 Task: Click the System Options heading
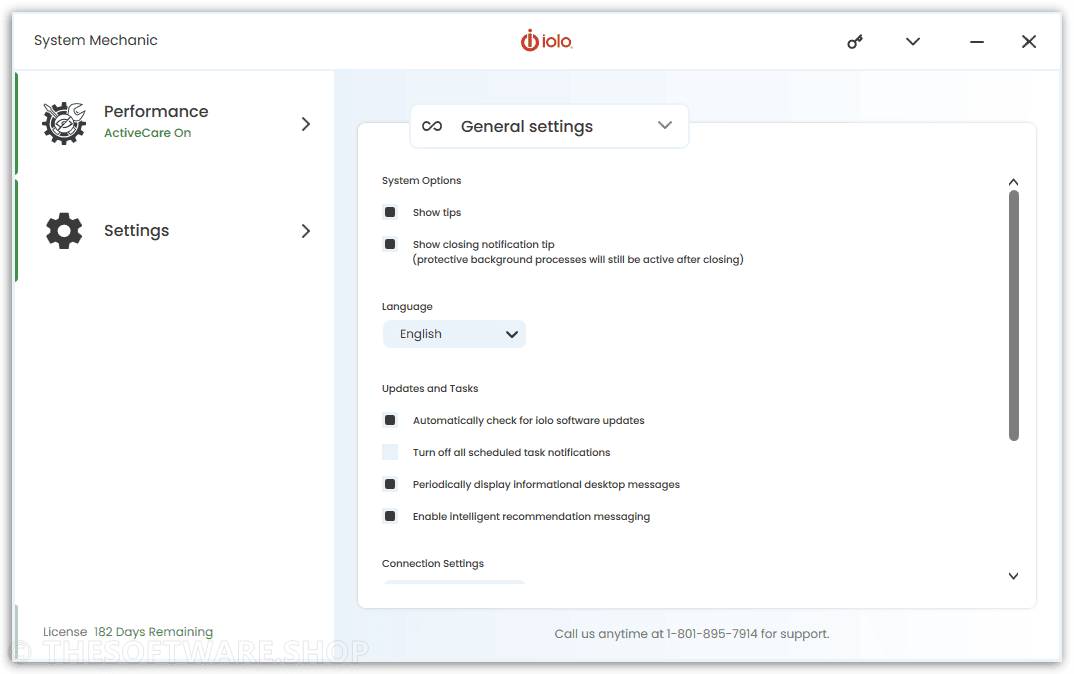click(421, 180)
